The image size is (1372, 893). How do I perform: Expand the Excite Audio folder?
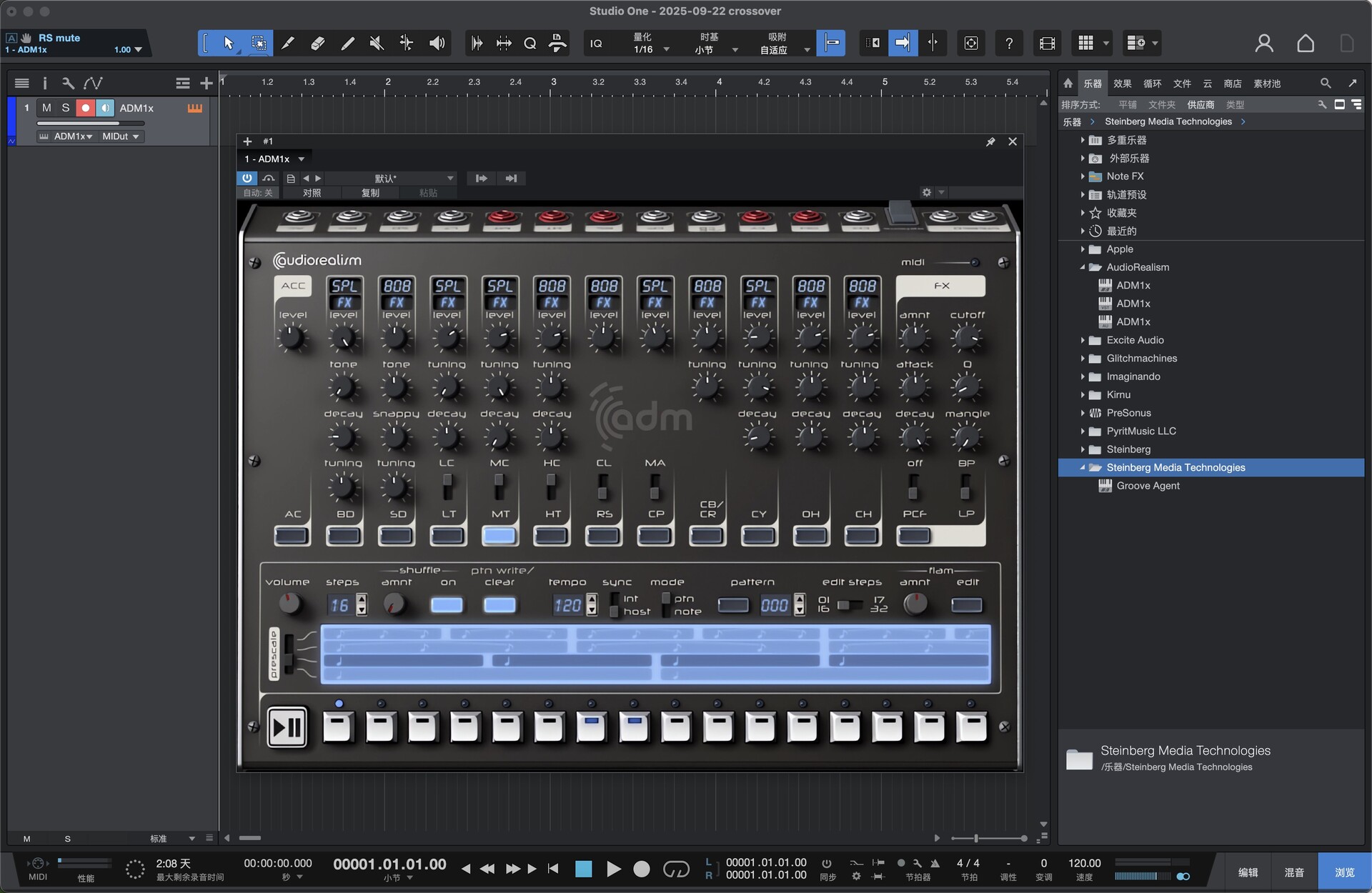click(1083, 340)
